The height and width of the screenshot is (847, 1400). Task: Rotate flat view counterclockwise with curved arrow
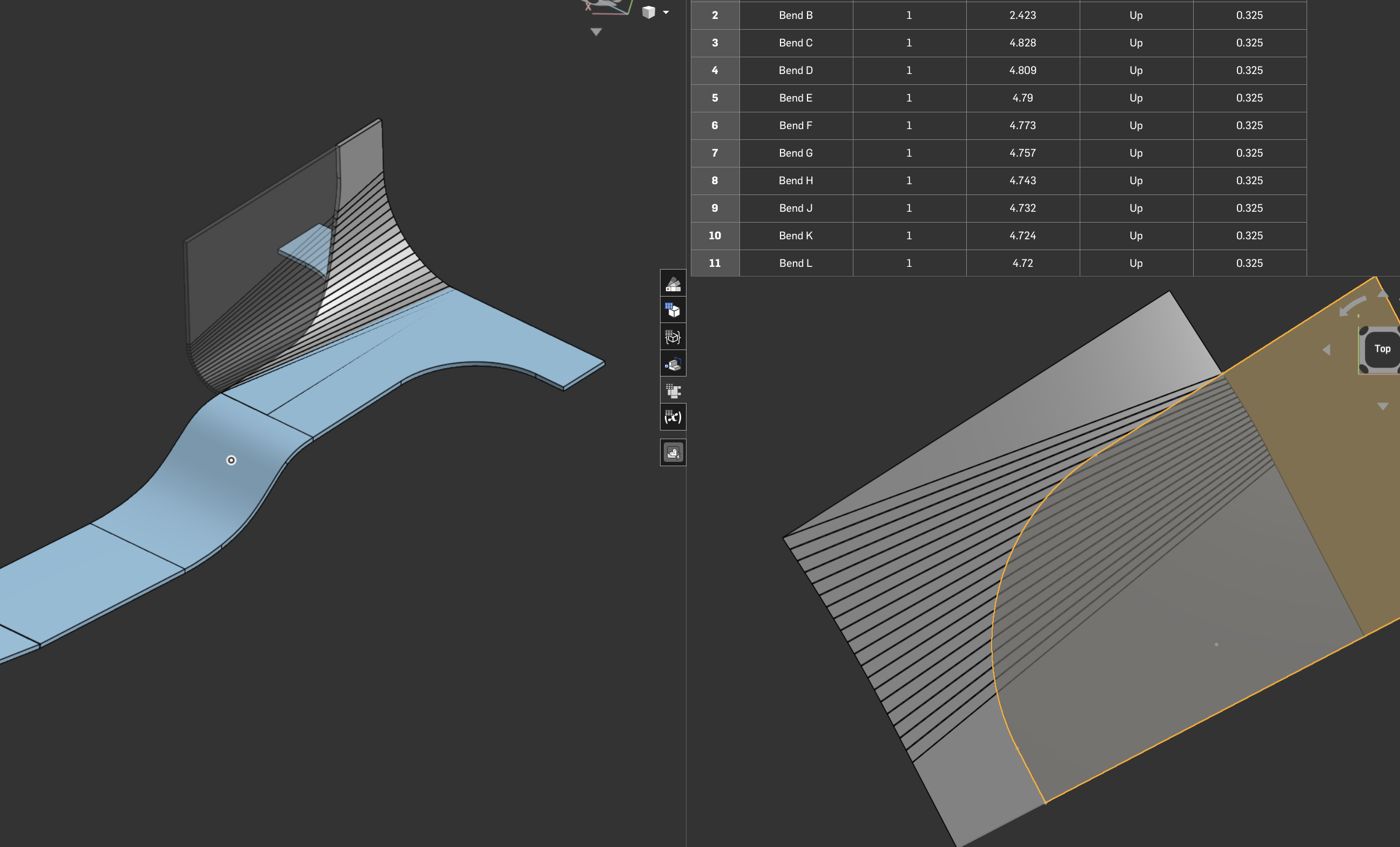click(x=1352, y=306)
